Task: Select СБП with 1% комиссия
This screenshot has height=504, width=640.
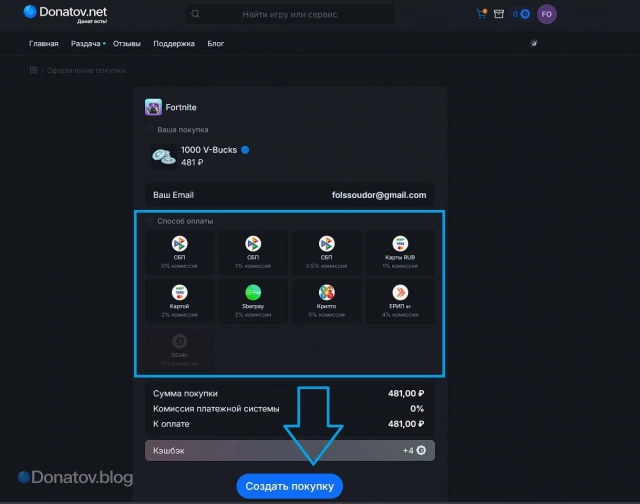Action: tap(253, 252)
